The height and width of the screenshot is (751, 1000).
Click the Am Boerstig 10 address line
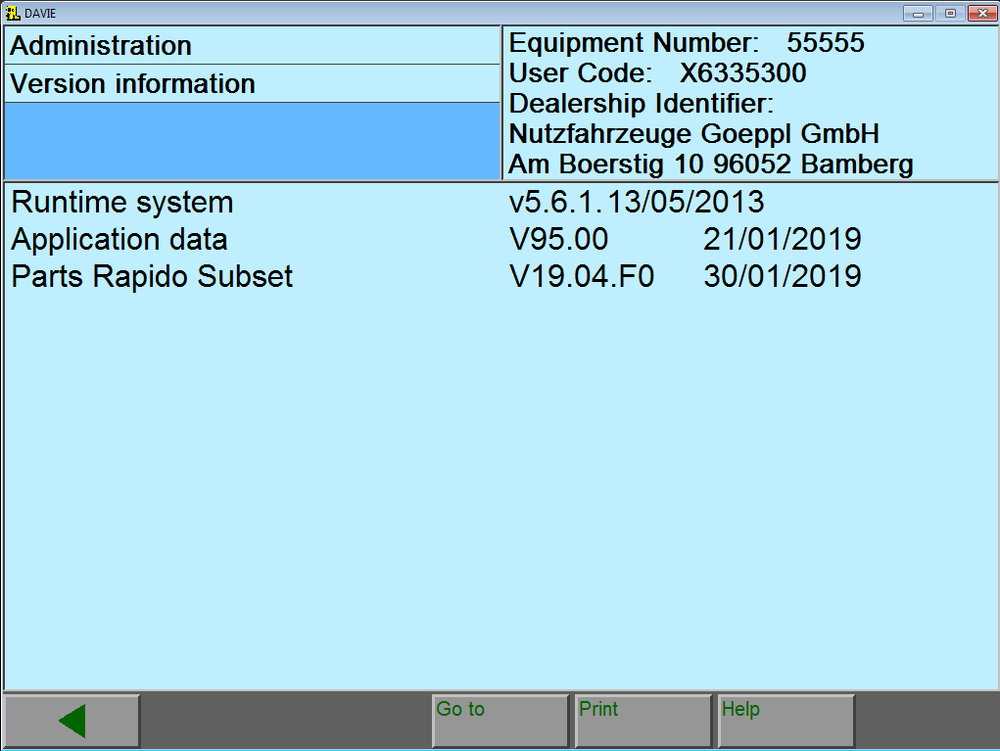pos(710,164)
